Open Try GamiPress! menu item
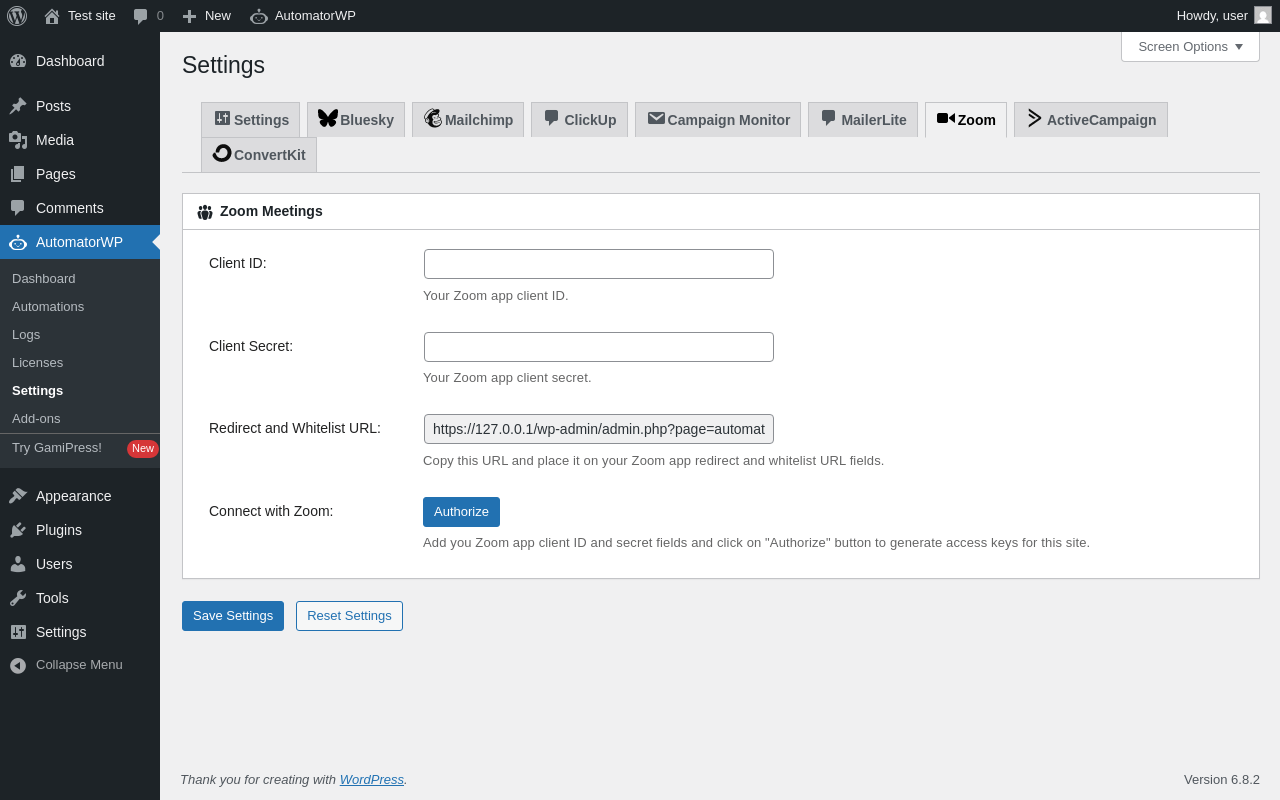Image resolution: width=1280 pixels, height=800 pixels. click(57, 448)
